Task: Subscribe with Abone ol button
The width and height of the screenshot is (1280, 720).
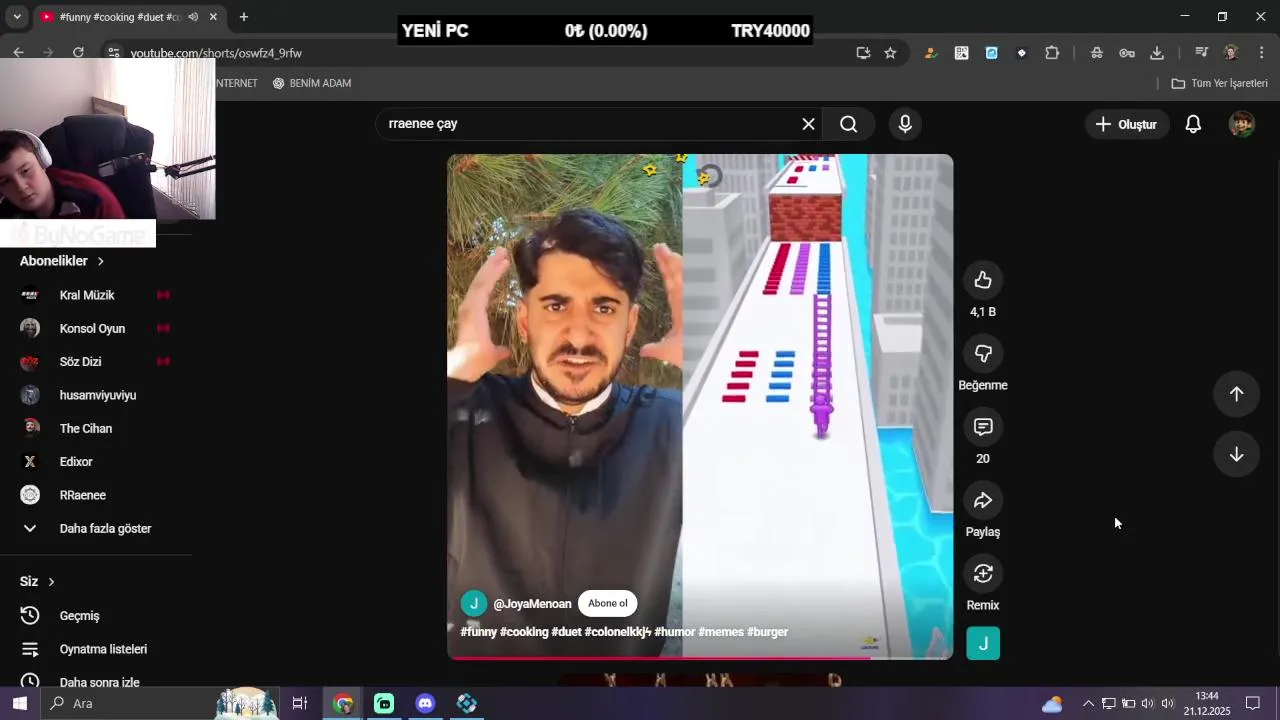Action: click(x=607, y=603)
